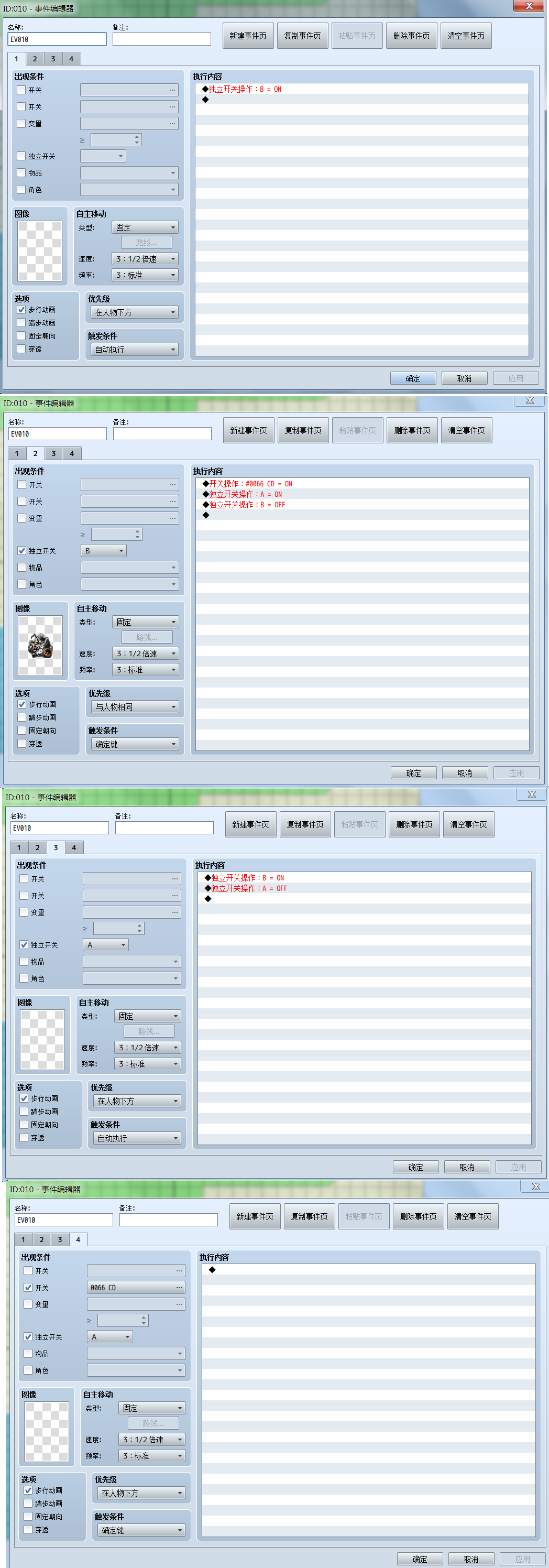Screen dimensions: 549x1568
Task: Close the event editor window showing page 1
Action: tap(528, 5)
